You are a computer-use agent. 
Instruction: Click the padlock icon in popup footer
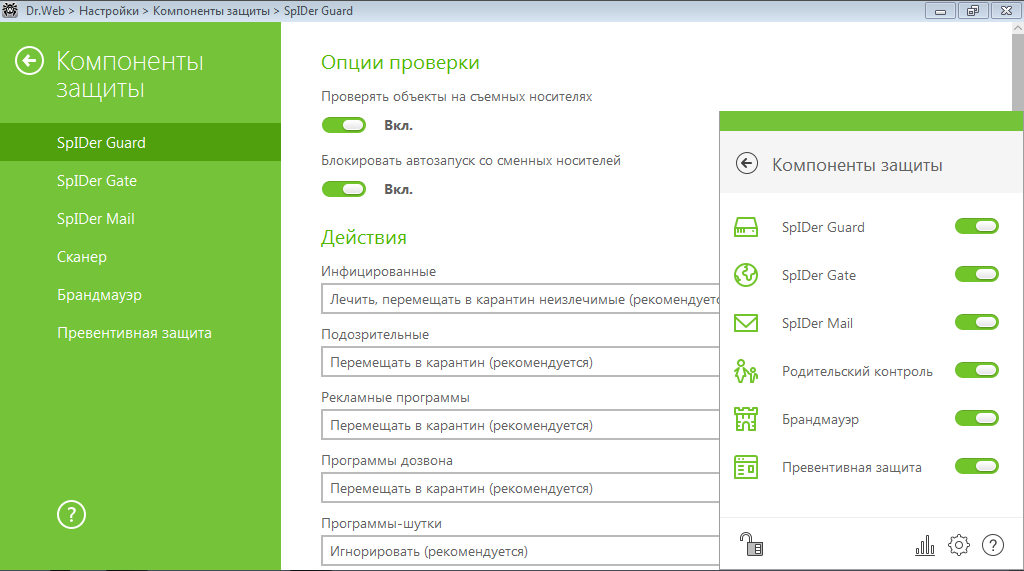click(751, 544)
